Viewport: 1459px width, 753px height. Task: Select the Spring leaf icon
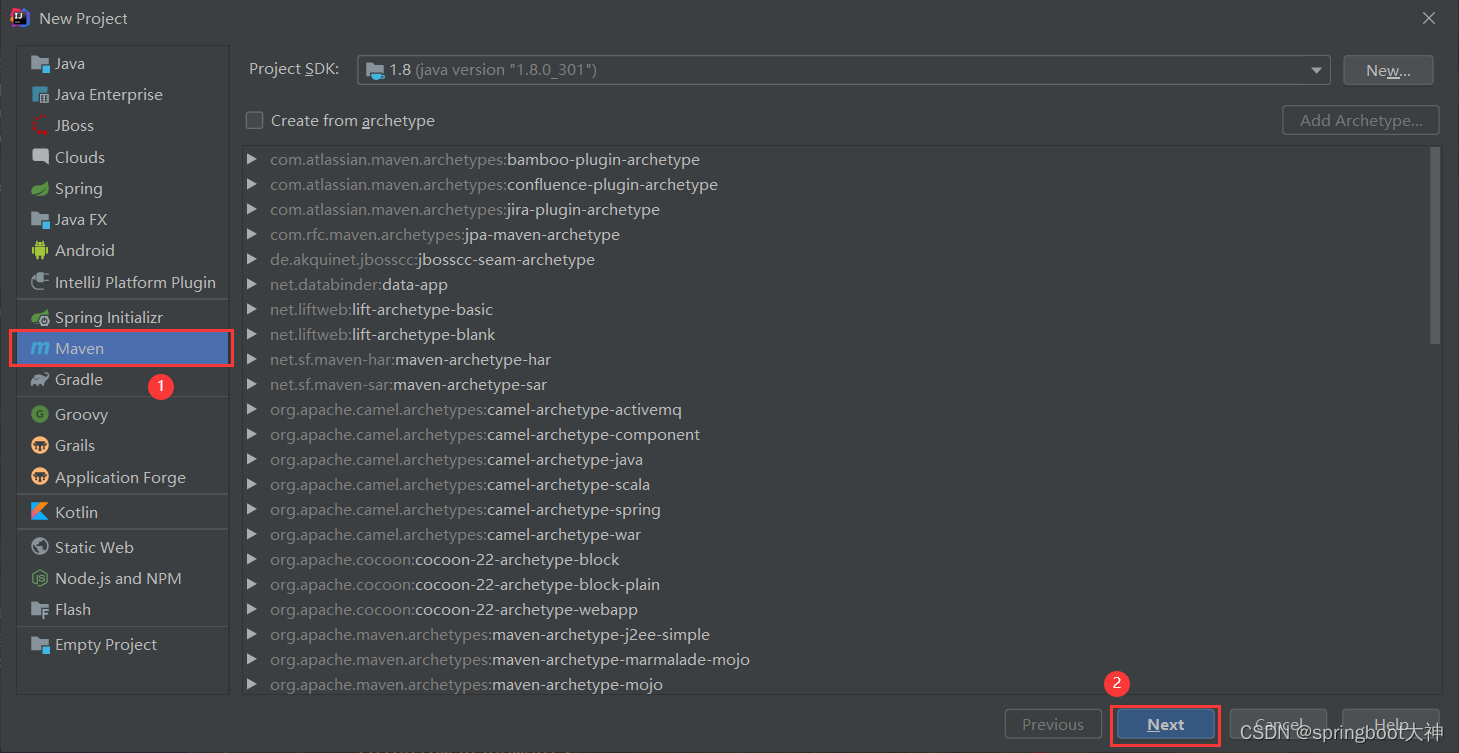pos(40,189)
